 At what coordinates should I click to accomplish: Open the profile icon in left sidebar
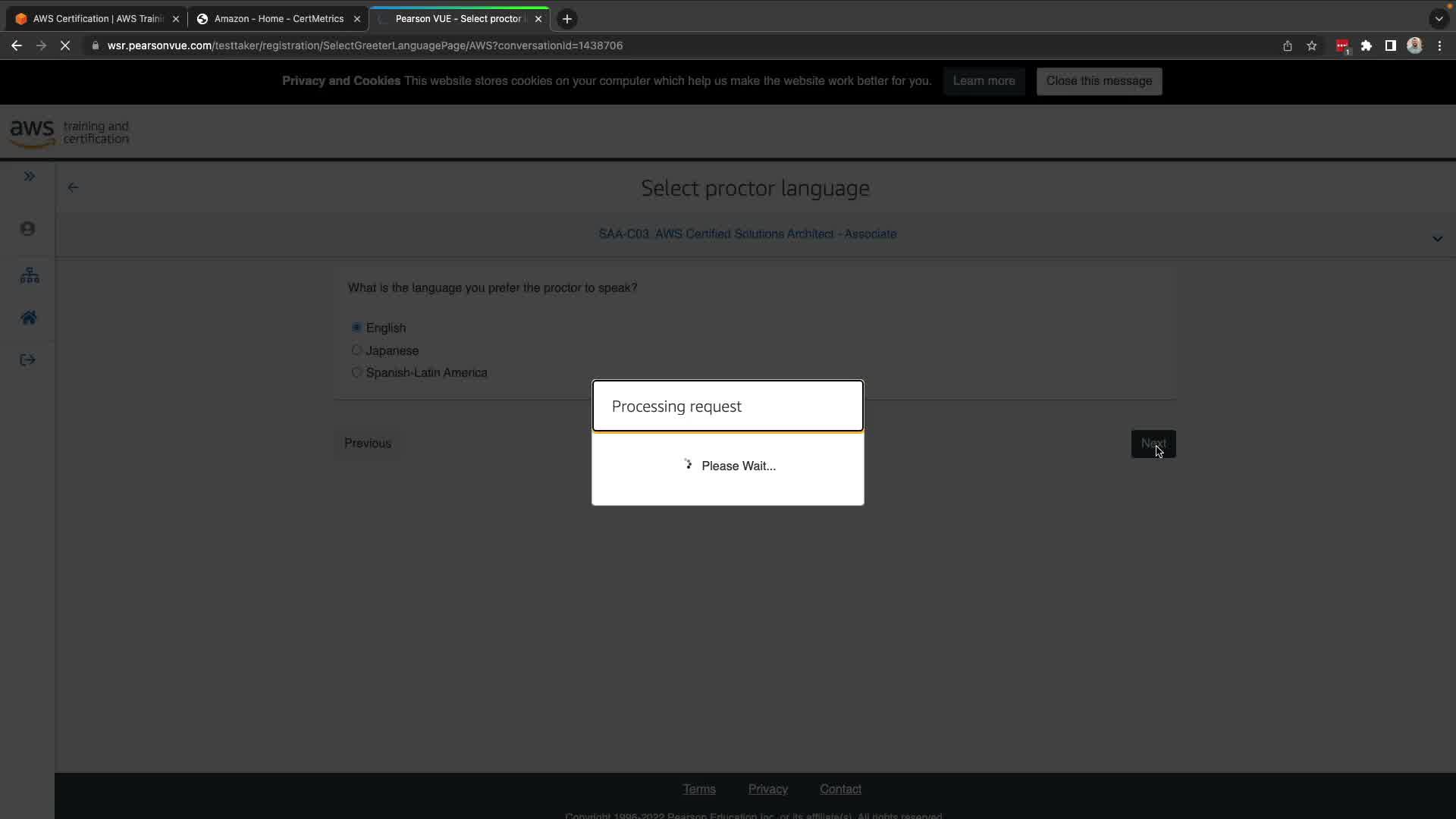pyautogui.click(x=28, y=229)
